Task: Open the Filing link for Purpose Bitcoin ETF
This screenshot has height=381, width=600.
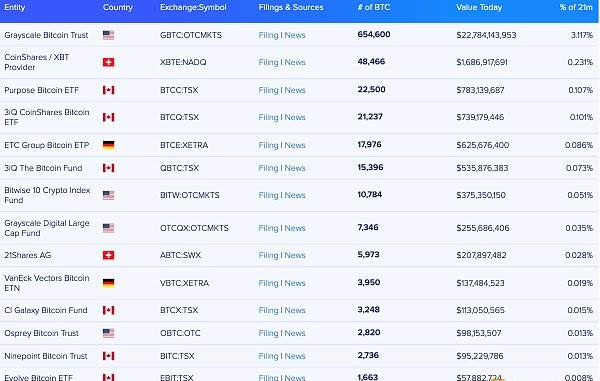Action: (x=268, y=90)
